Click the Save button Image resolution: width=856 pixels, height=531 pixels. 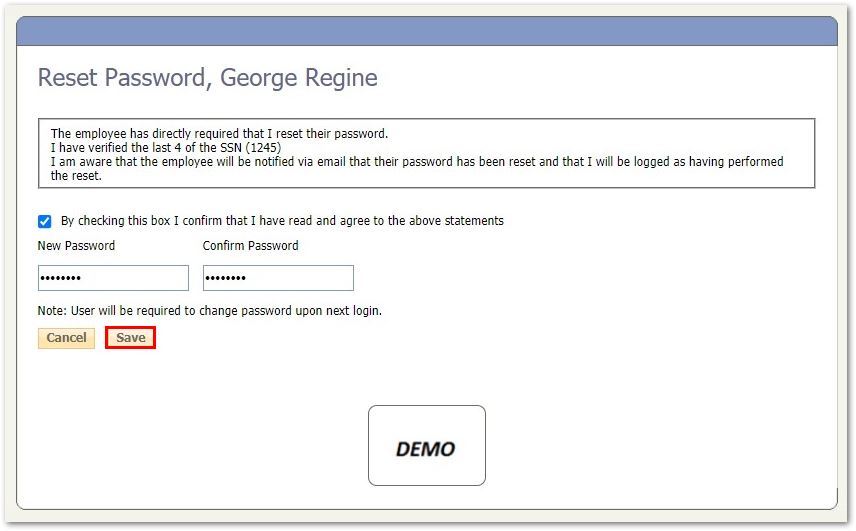point(130,338)
